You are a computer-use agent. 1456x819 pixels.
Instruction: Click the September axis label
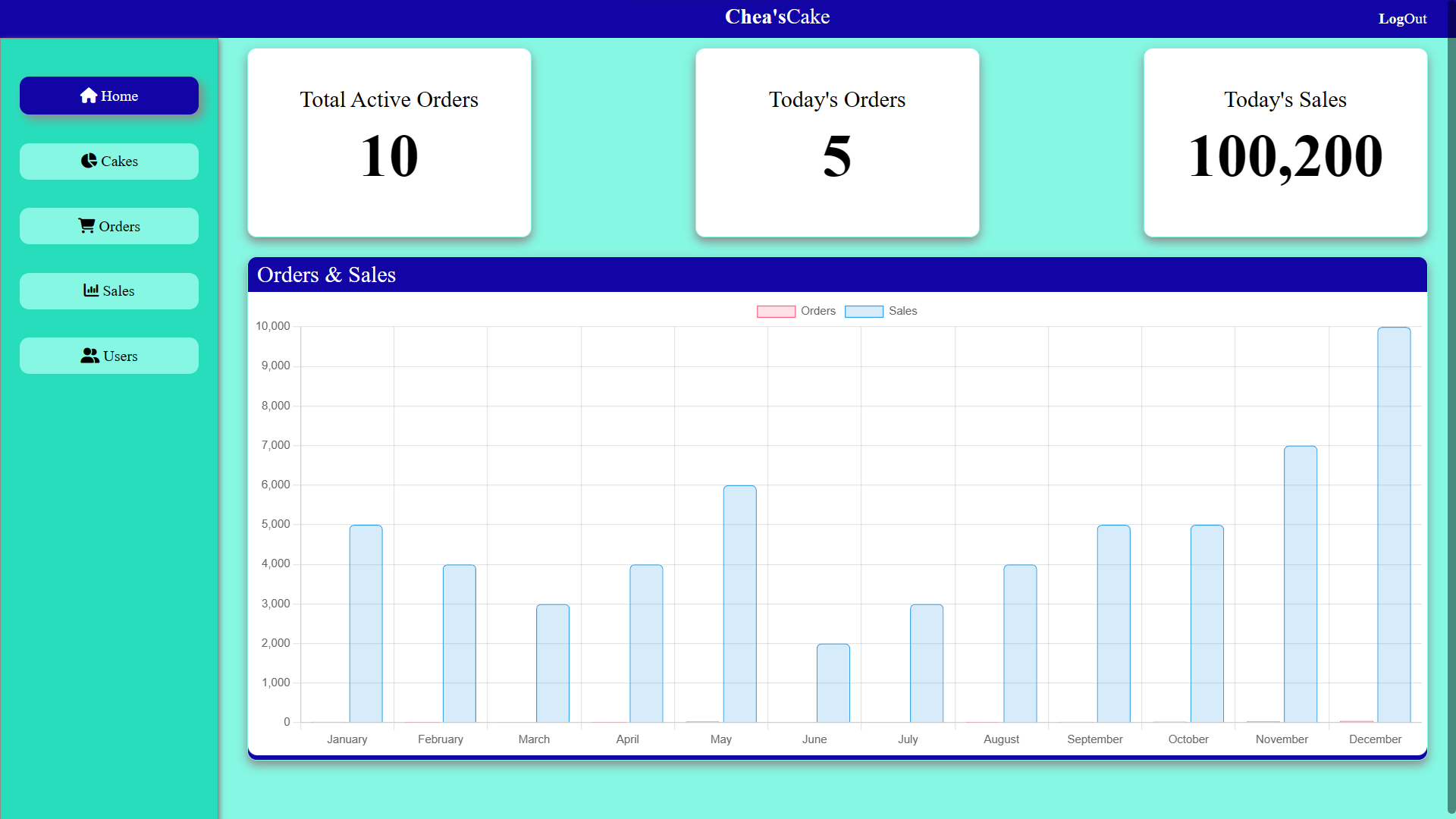pos(1095,739)
